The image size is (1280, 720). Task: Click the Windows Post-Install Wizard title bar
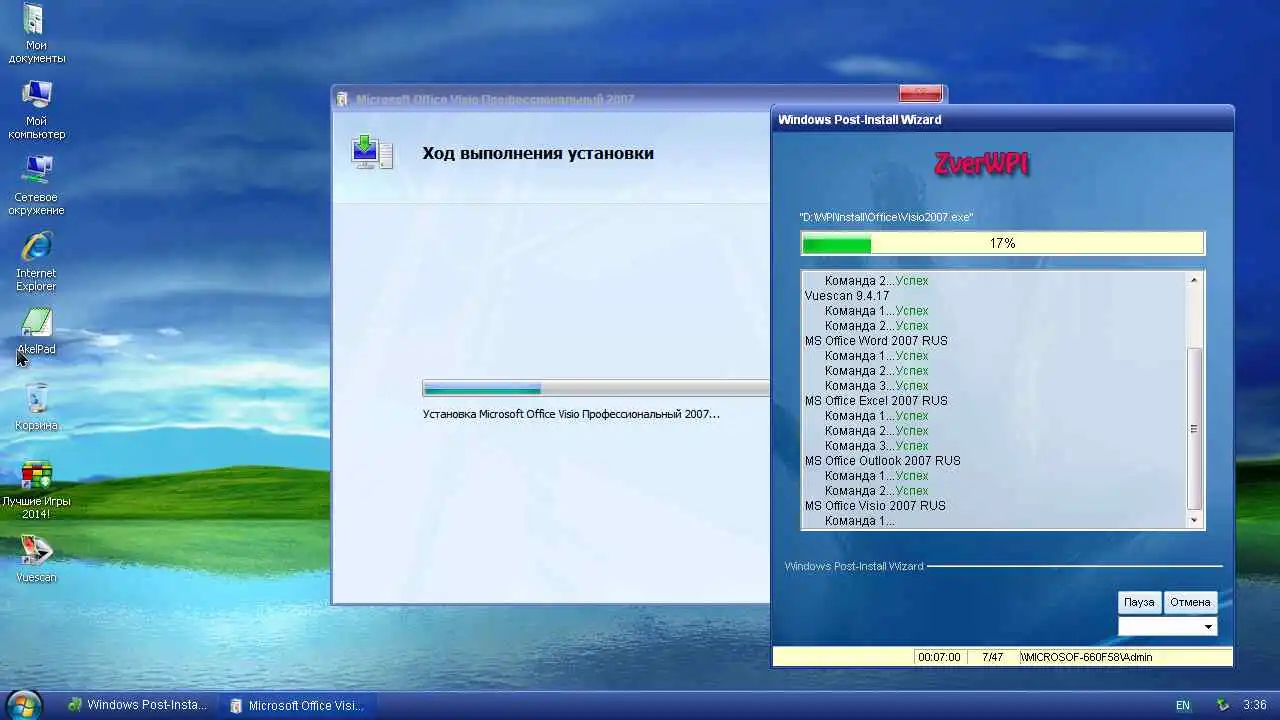1003,120
